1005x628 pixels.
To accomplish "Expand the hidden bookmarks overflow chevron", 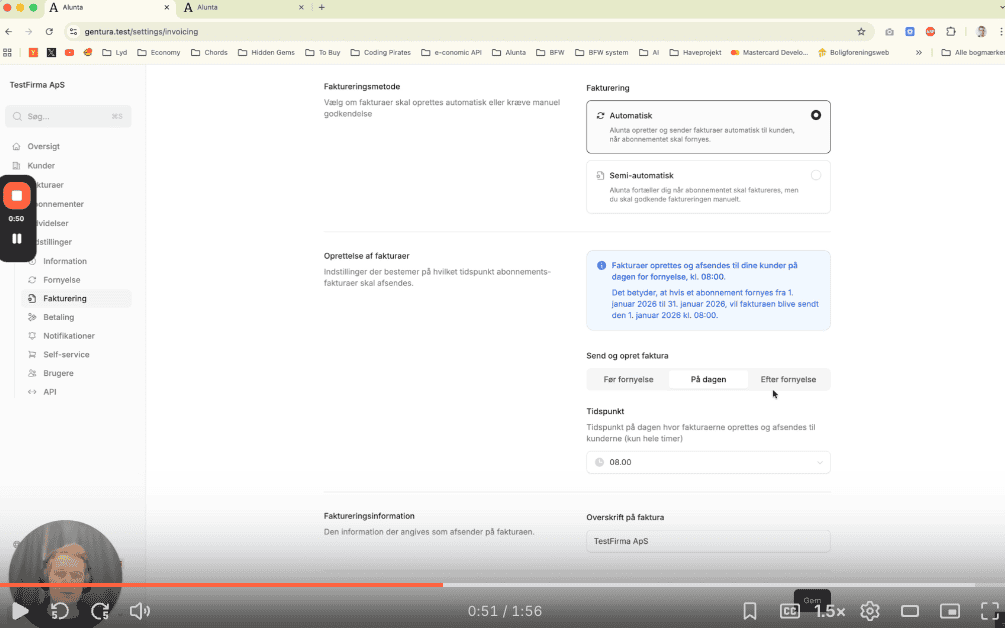I will point(919,52).
